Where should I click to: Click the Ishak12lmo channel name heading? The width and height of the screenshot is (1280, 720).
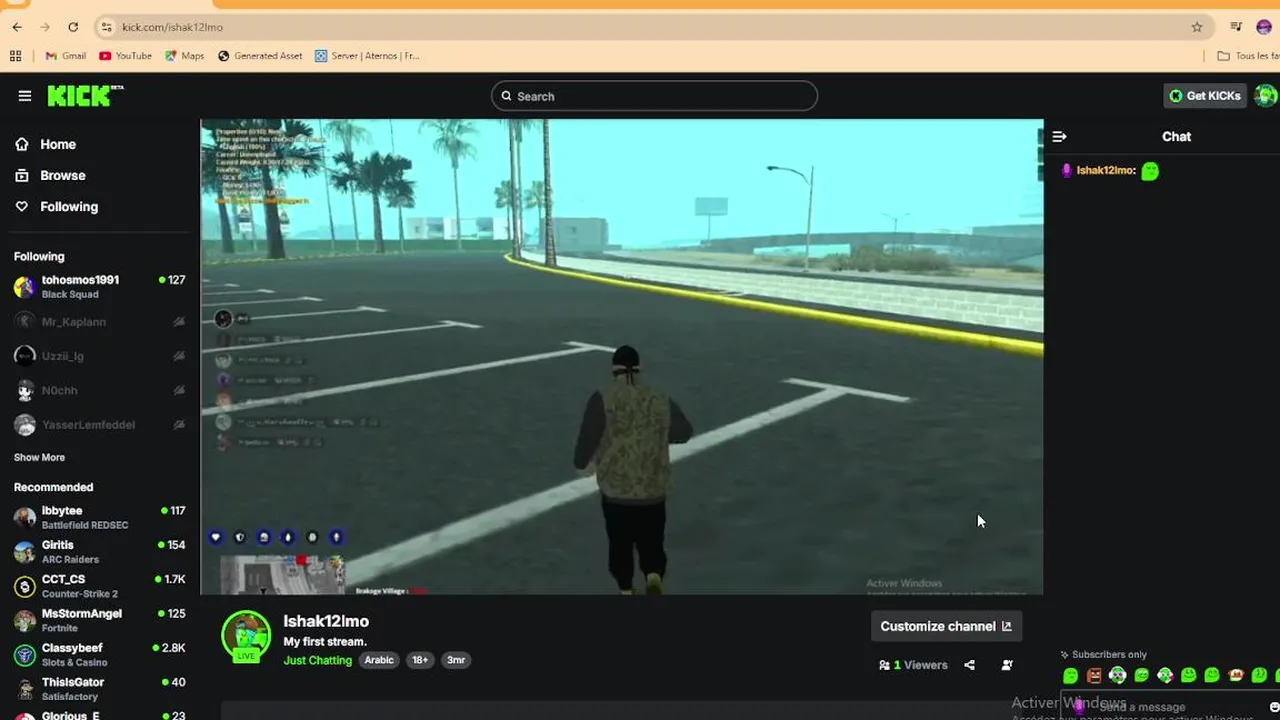point(326,621)
